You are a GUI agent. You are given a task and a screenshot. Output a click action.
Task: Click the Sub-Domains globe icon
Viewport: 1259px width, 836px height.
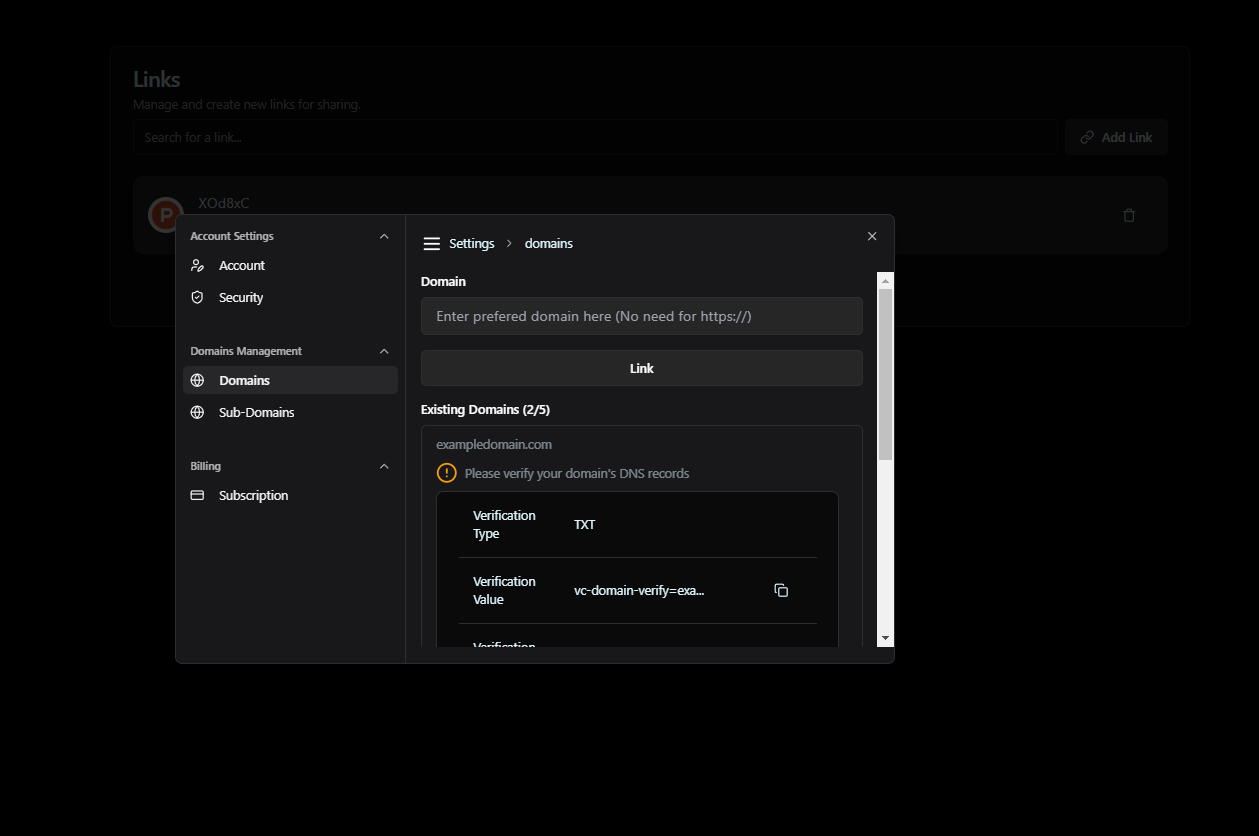(x=197, y=413)
